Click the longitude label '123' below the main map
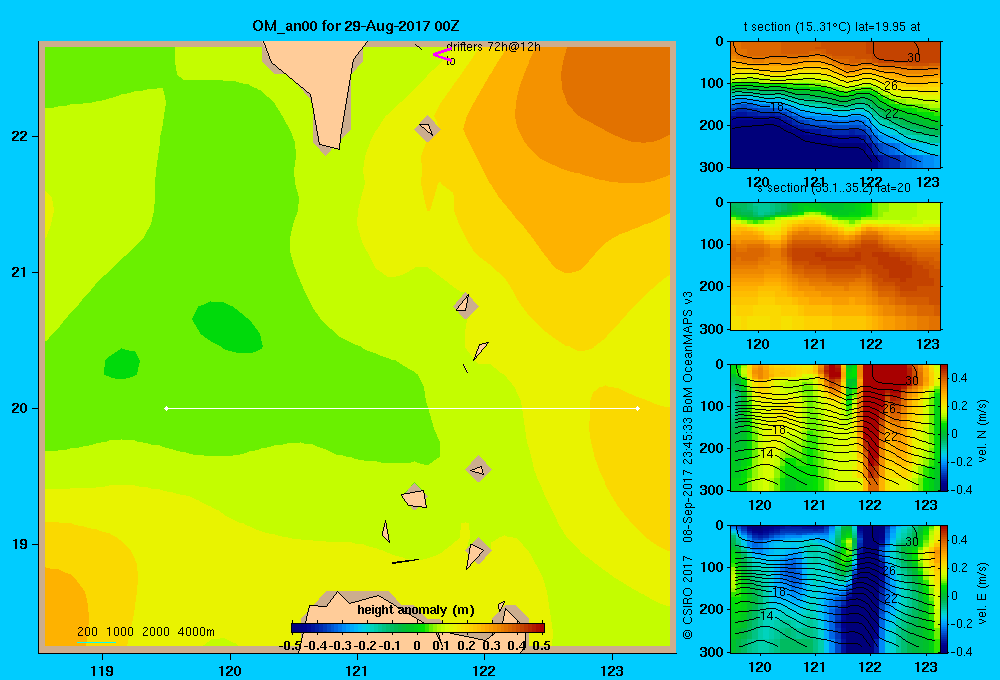Image resolution: width=1000 pixels, height=680 pixels. (x=612, y=670)
